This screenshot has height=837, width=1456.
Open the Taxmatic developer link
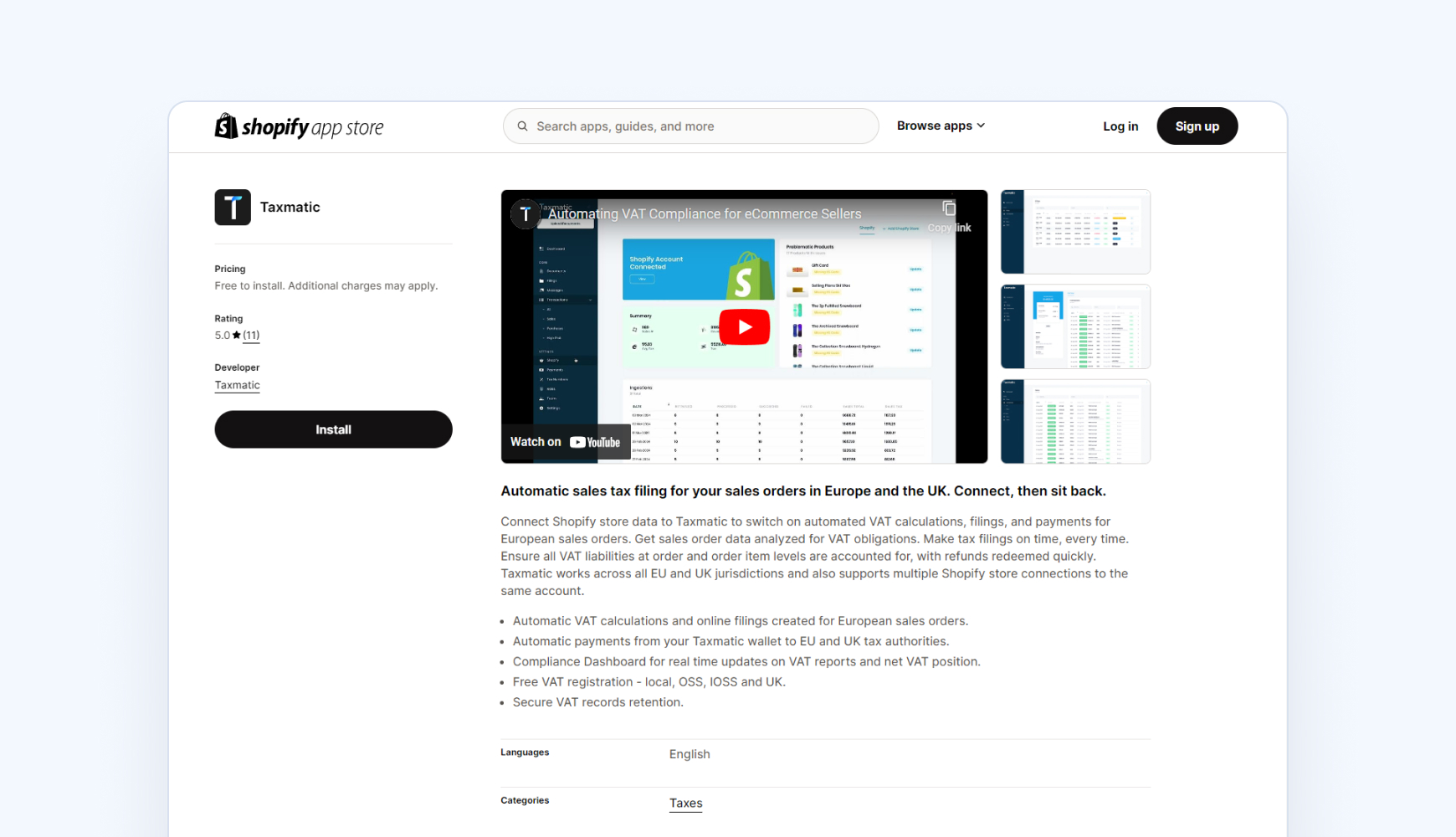coord(237,385)
